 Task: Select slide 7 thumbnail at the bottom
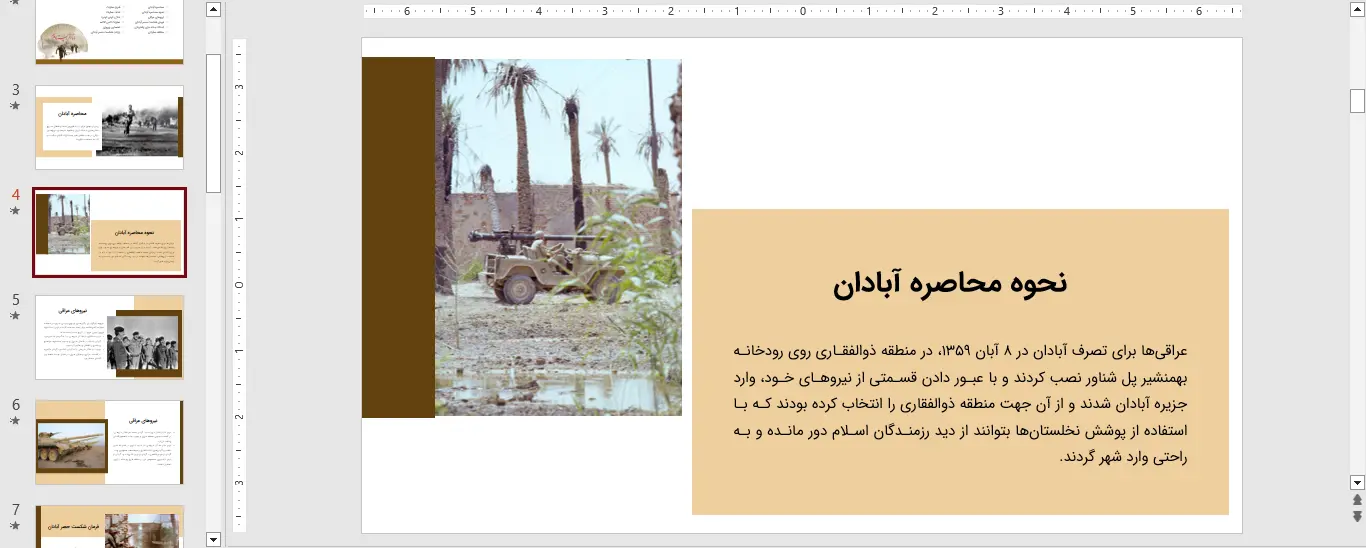pyautogui.click(x=109, y=527)
